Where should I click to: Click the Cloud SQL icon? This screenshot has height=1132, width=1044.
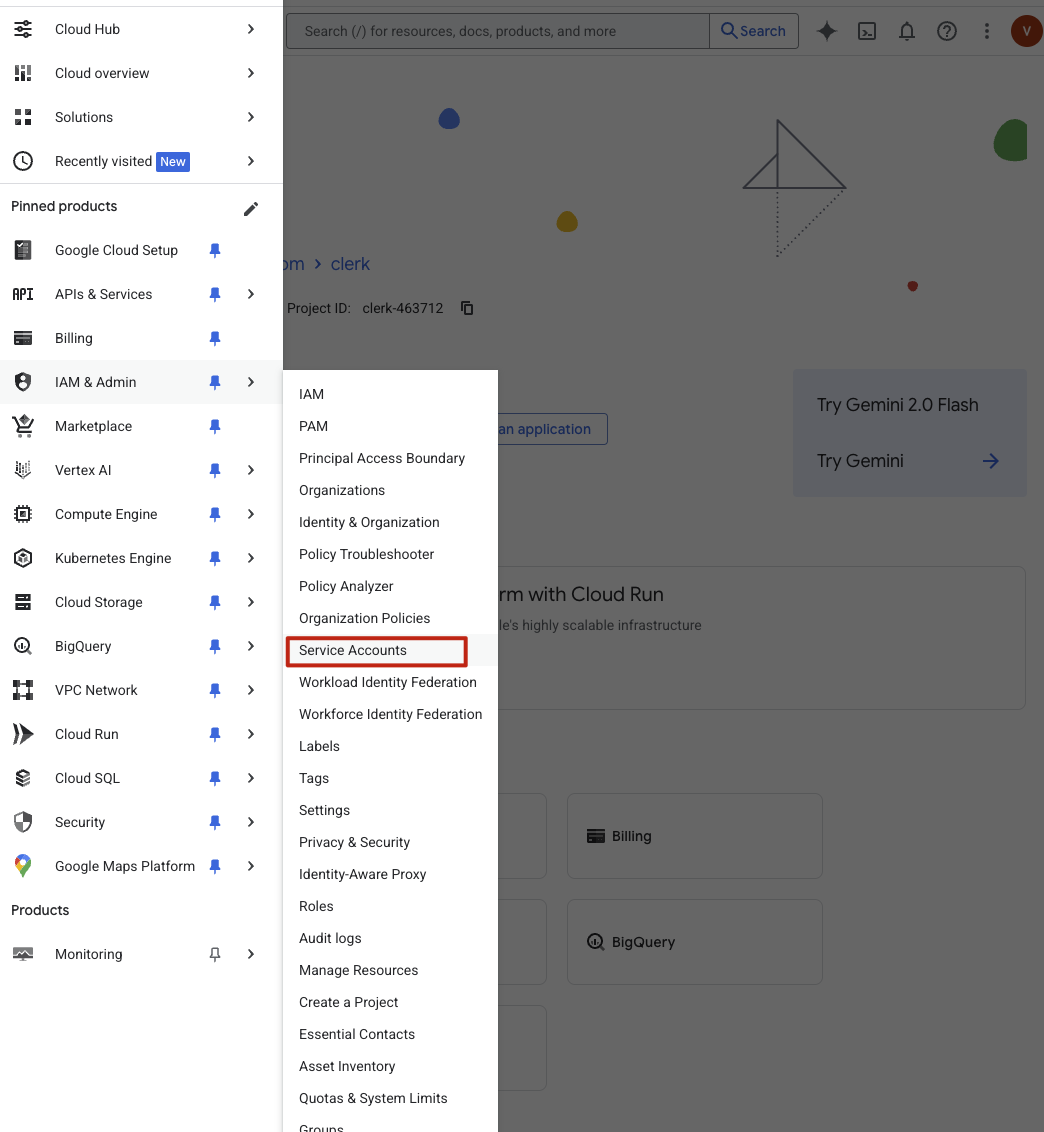coord(23,778)
